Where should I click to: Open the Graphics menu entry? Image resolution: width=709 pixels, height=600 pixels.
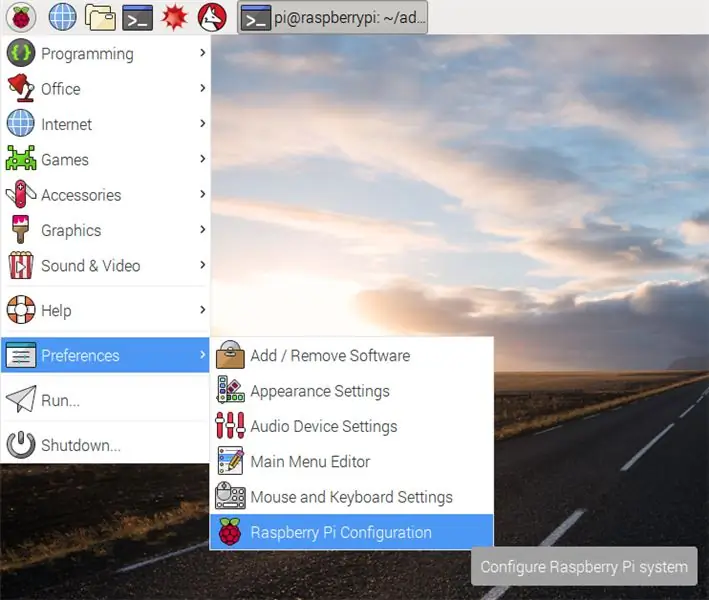tap(105, 230)
